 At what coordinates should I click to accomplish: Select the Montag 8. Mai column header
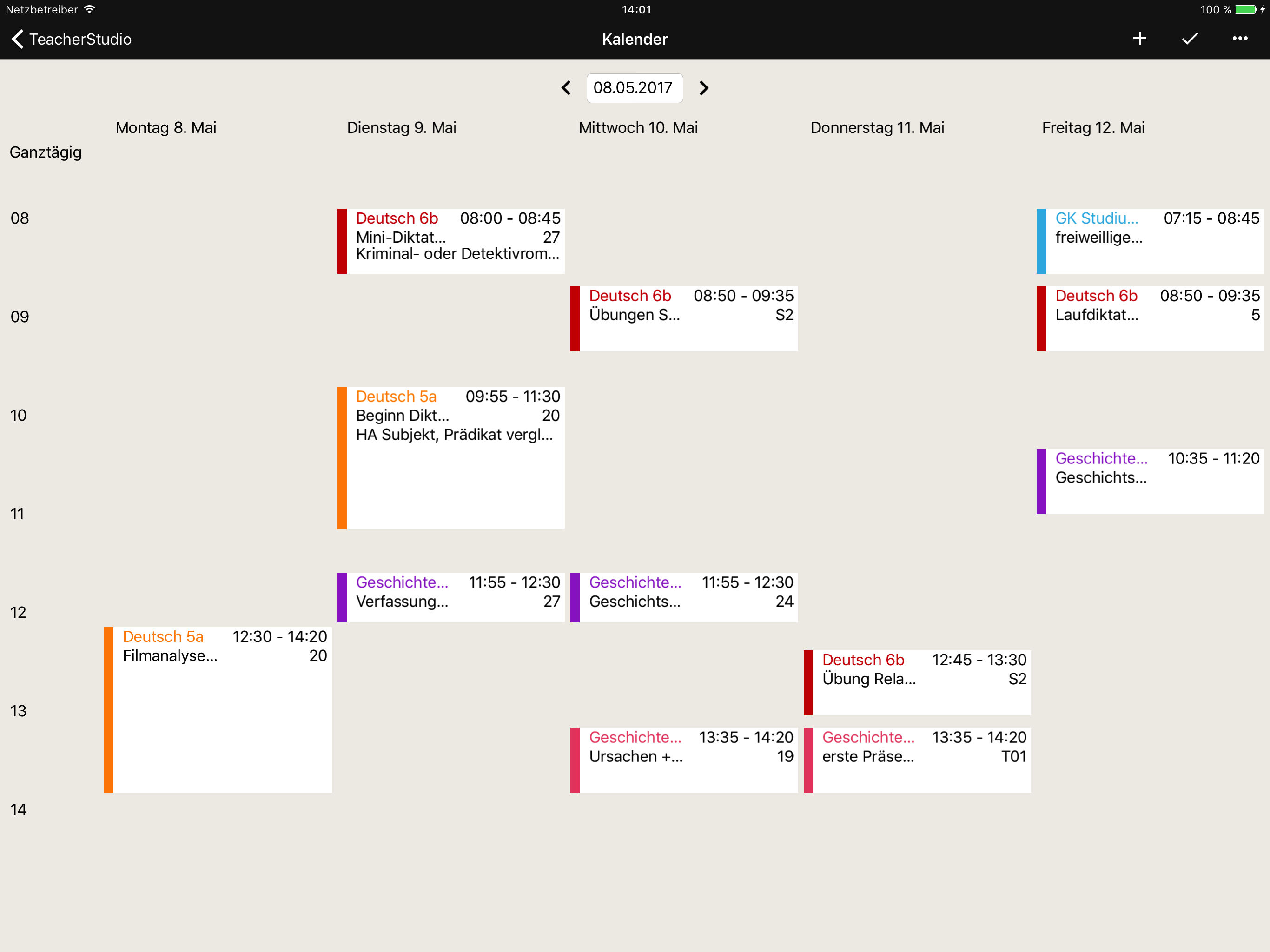click(x=165, y=127)
